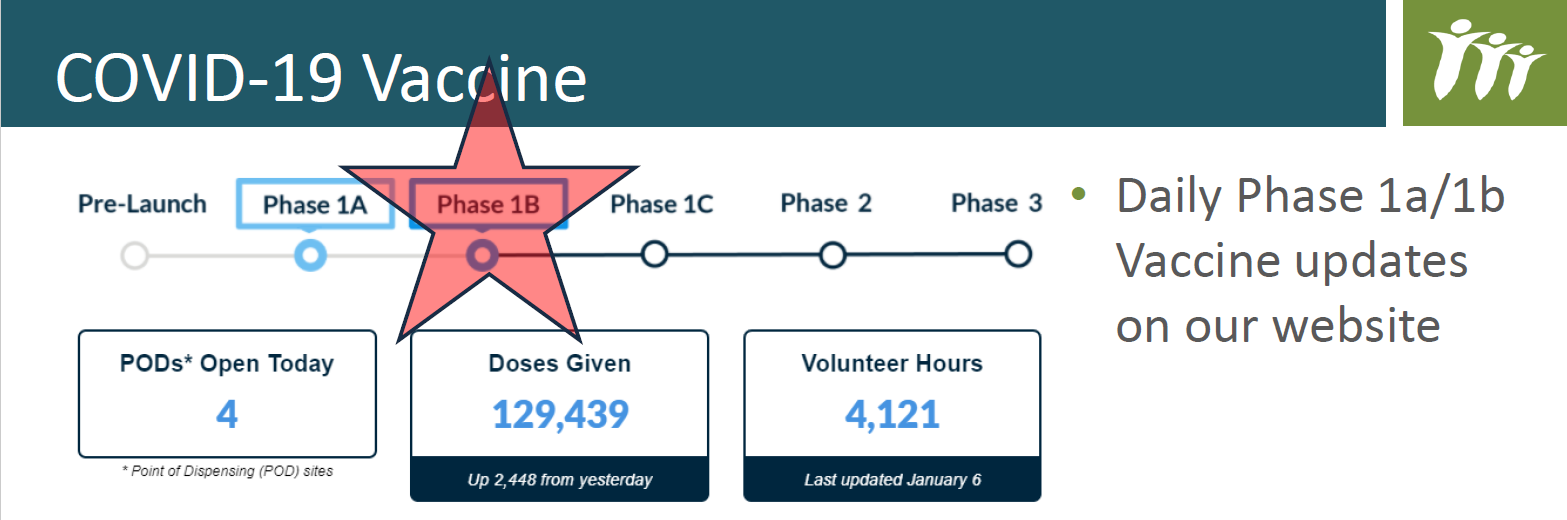
Task: Click the Phase 1A label box
Action: click(x=315, y=205)
